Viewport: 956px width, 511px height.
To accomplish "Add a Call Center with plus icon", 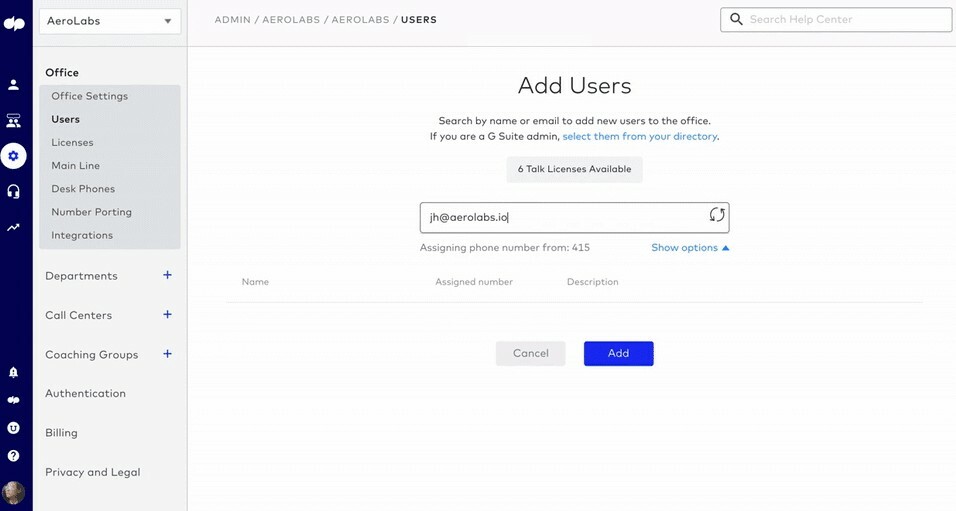I will [x=167, y=315].
